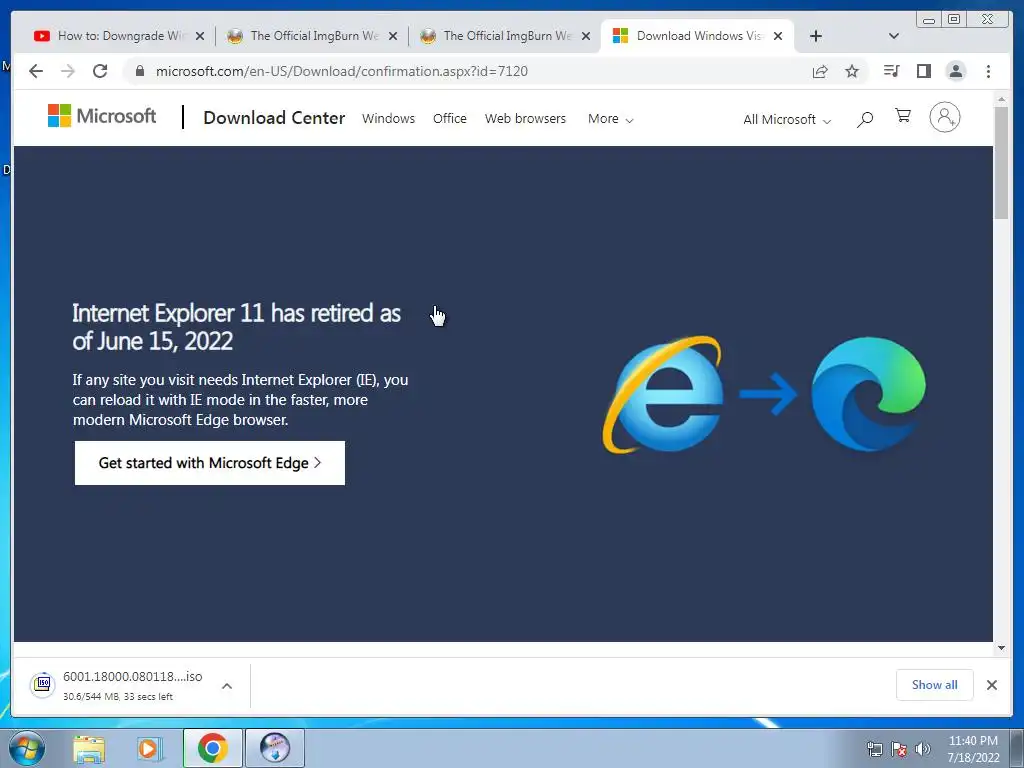1024x768 pixels.
Task: Open the Office menu item
Action: pyautogui.click(x=450, y=119)
